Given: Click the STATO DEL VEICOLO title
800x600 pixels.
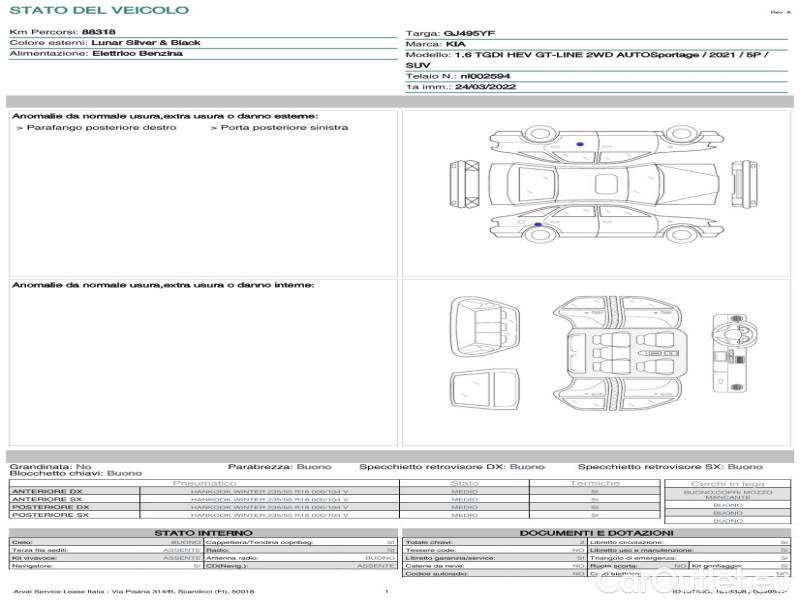Looking at the screenshot, I should click(x=98, y=10).
